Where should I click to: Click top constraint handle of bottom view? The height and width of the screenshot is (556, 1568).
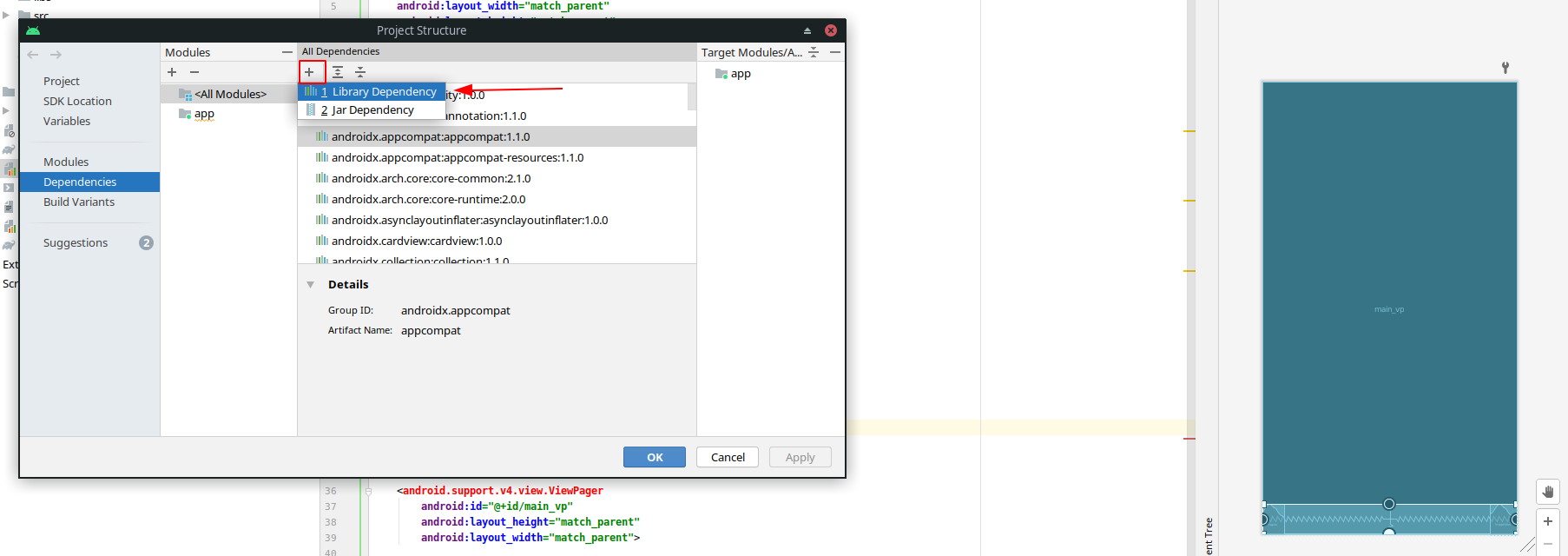[x=1389, y=504]
